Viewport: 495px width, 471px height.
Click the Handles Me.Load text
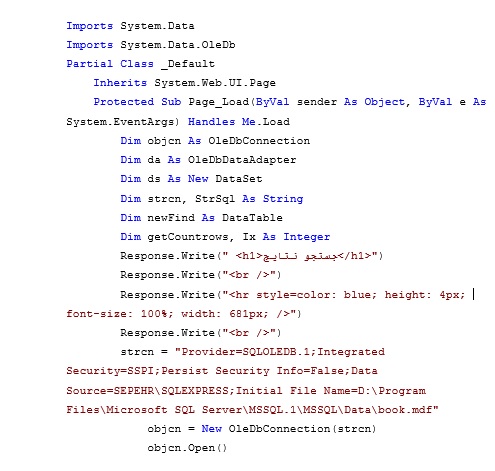pos(239,122)
